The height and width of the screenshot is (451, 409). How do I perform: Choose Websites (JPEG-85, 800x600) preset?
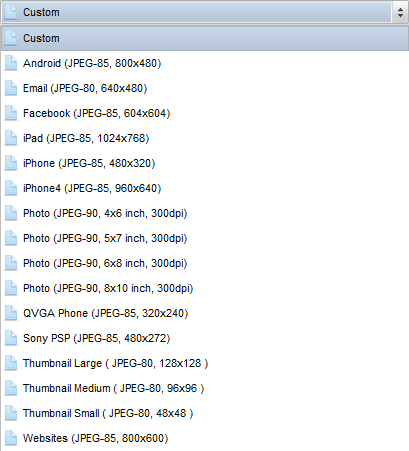coord(205,438)
